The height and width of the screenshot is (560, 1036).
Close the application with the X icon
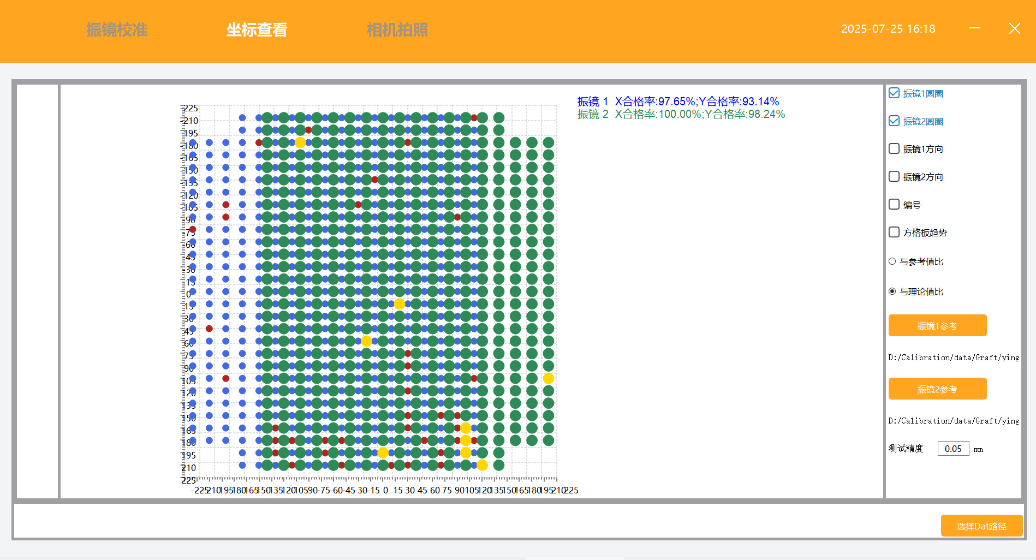point(1014,29)
